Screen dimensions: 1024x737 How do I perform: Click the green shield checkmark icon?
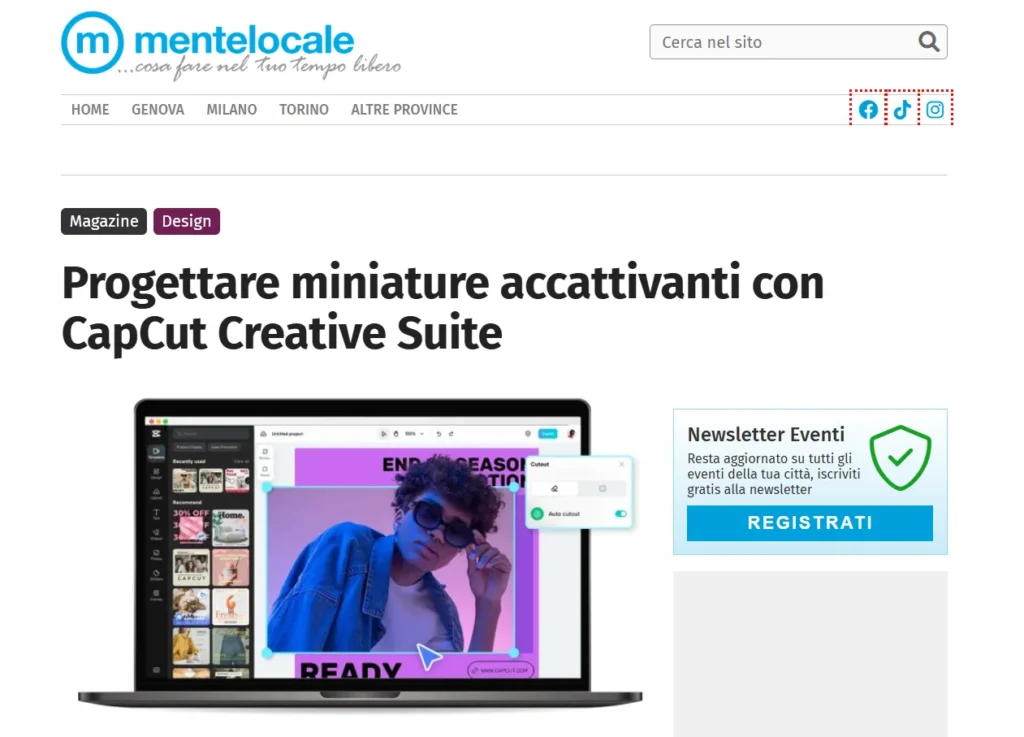coord(899,458)
